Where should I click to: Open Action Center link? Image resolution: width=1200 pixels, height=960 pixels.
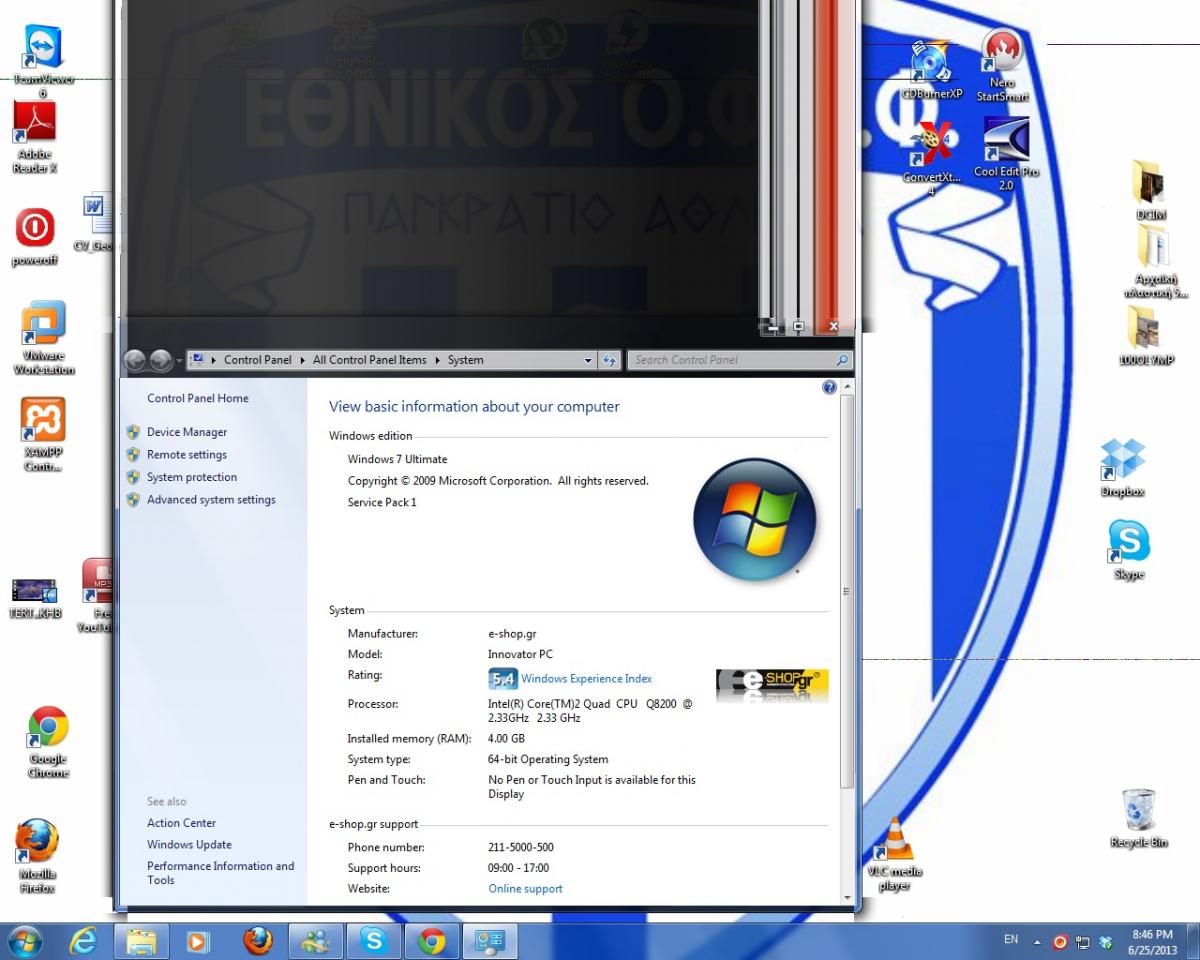point(181,823)
